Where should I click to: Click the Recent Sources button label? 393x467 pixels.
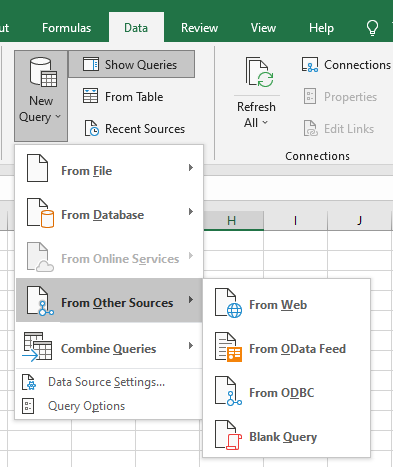[145, 129]
